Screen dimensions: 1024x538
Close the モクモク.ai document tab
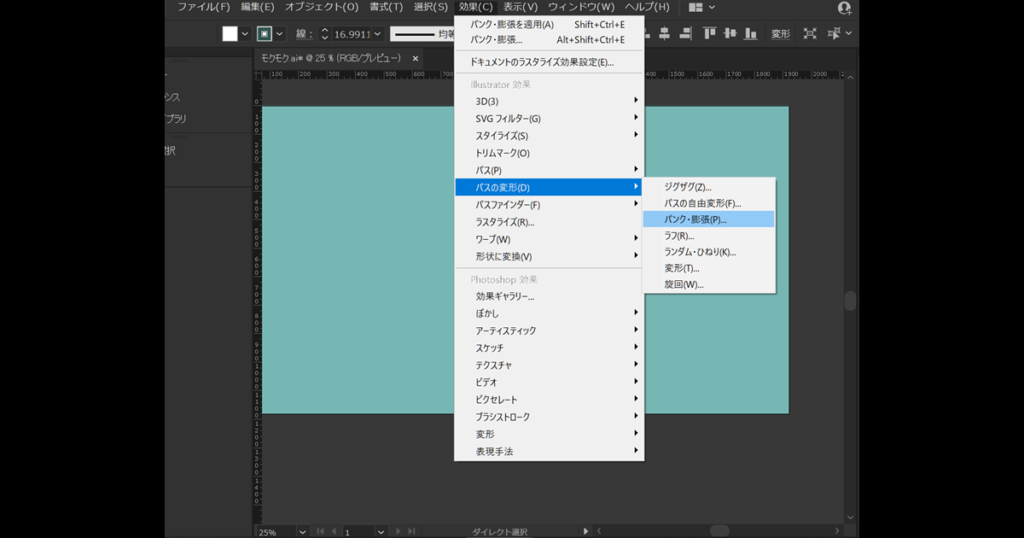(415, 58)
